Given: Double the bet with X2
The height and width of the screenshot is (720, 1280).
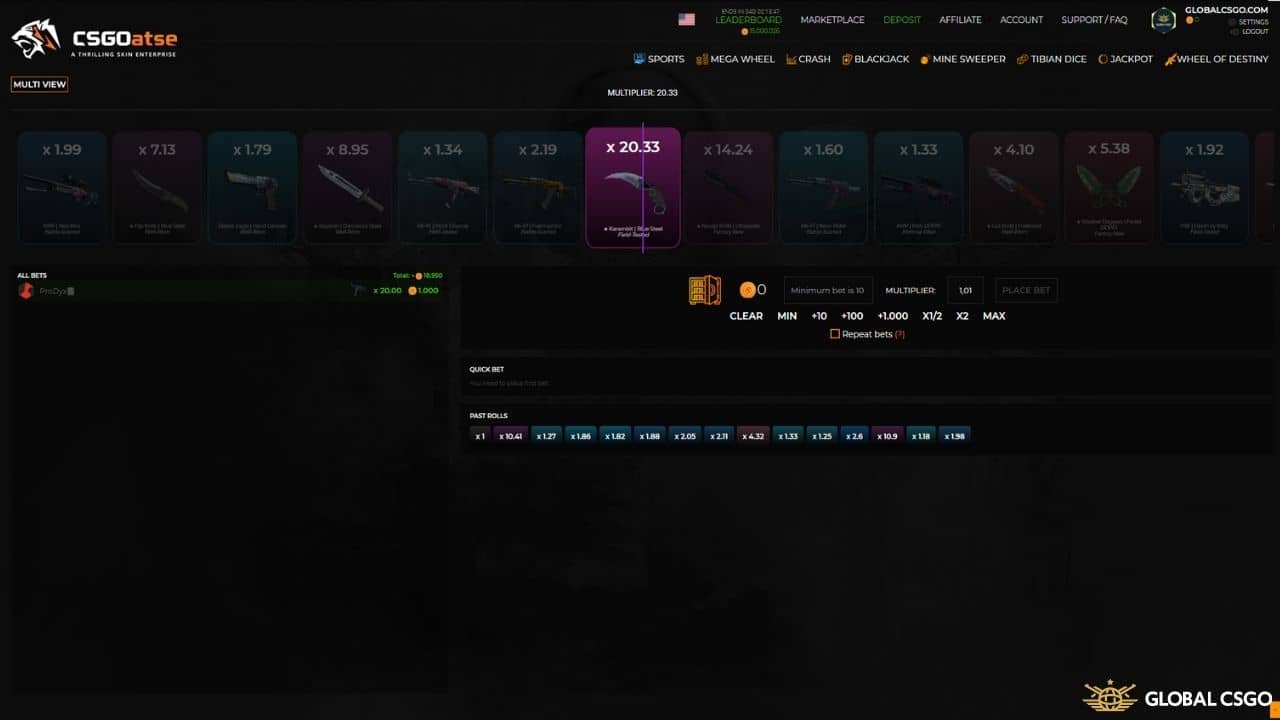Looking at the screenshot, I should coord(962,316).
